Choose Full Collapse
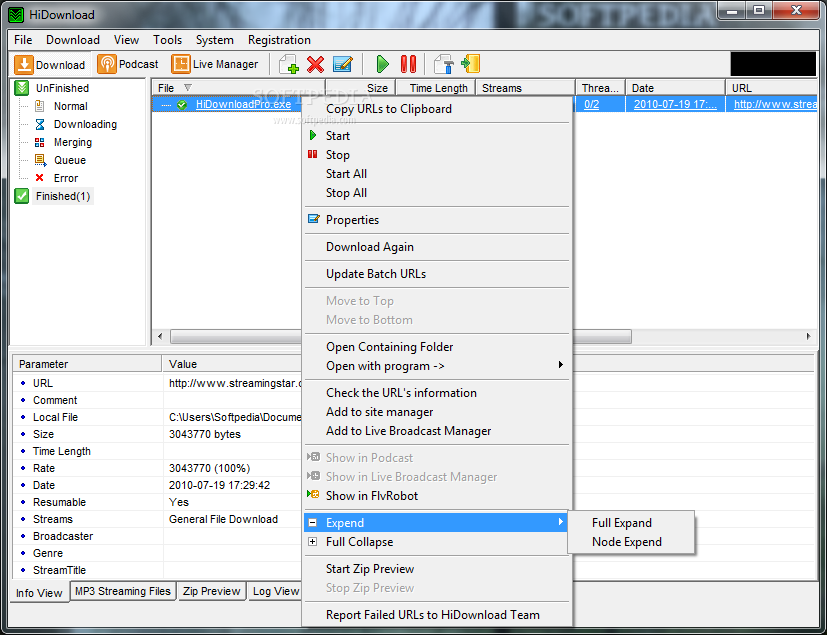 tap(437, 542)
